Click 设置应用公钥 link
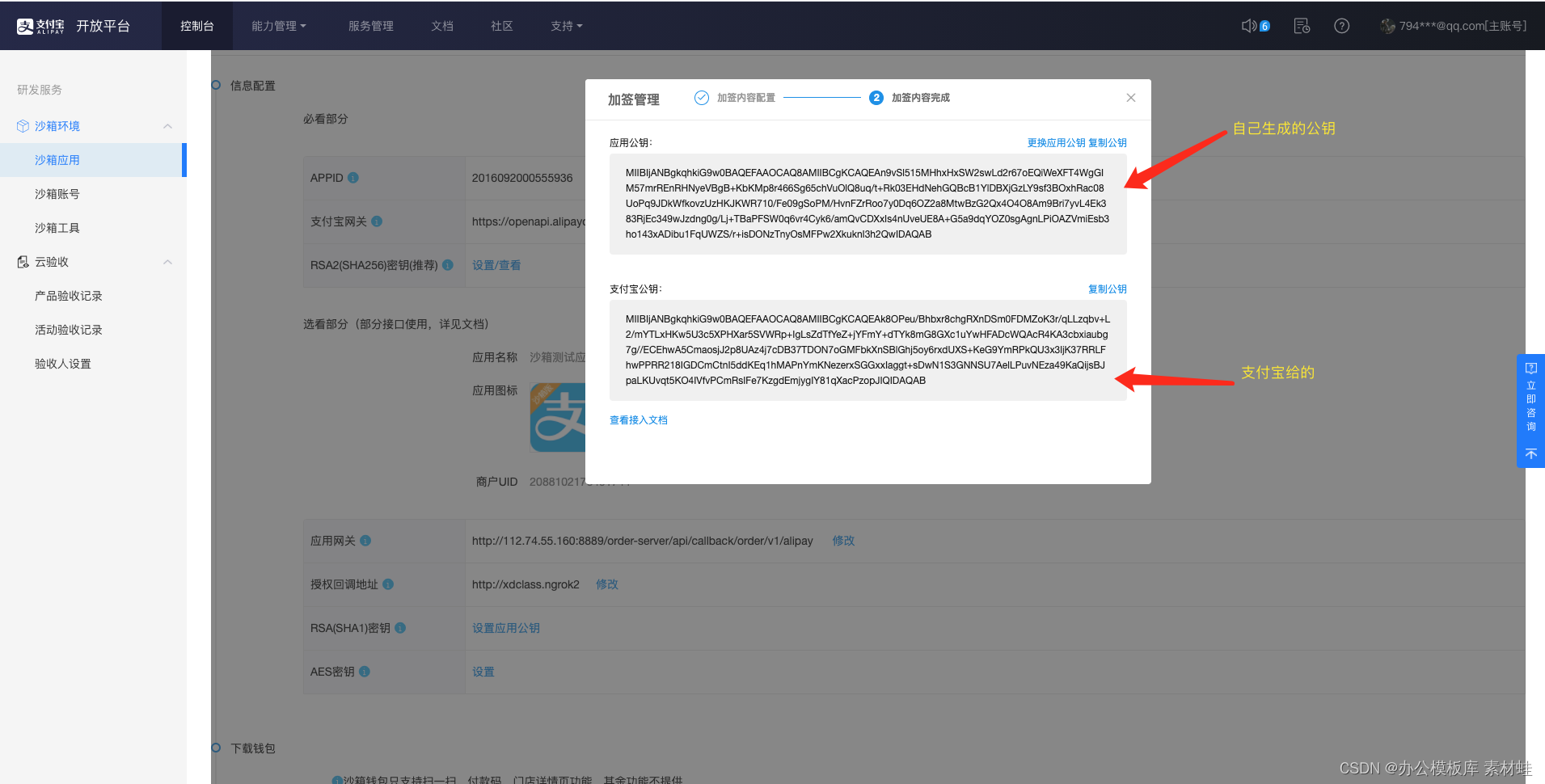Image resolution: width=1545 pixels, height=784 pixels. [506, 628]
